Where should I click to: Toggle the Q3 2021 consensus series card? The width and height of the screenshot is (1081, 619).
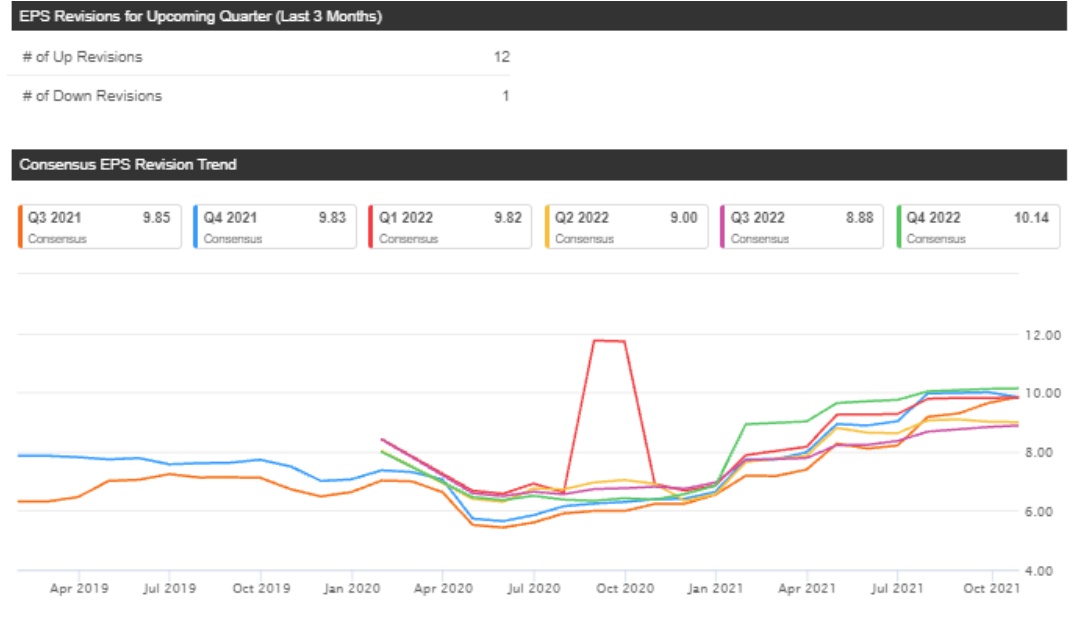tap(100, 226)
